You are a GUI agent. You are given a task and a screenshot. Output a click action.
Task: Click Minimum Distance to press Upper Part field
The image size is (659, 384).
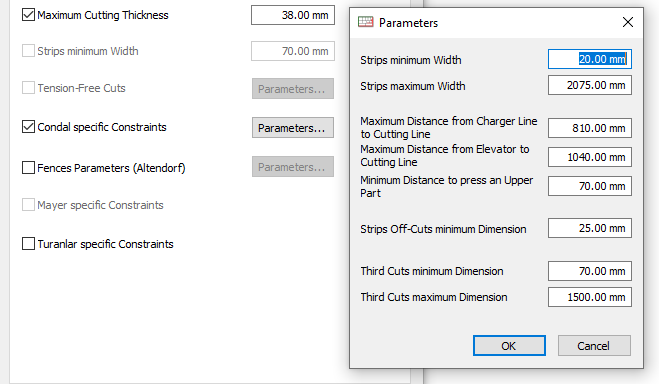[590, 186]
